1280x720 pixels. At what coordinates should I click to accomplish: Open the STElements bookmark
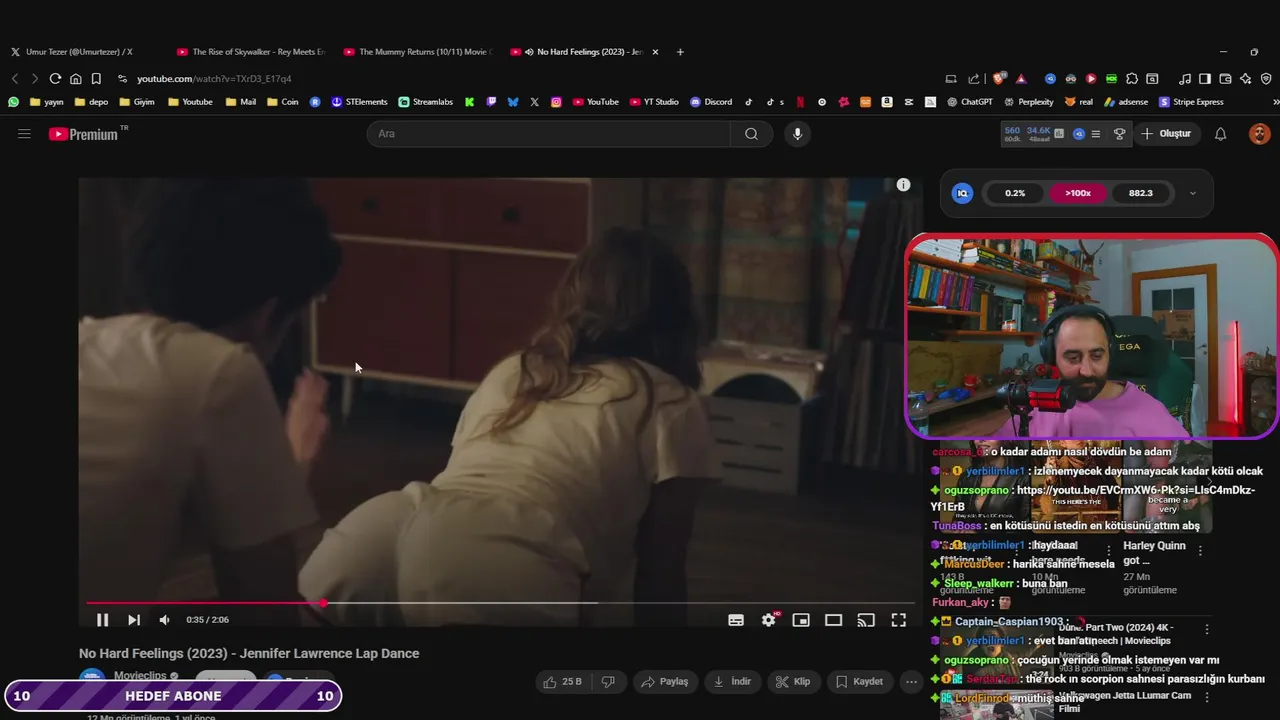(x=359, y=102)
